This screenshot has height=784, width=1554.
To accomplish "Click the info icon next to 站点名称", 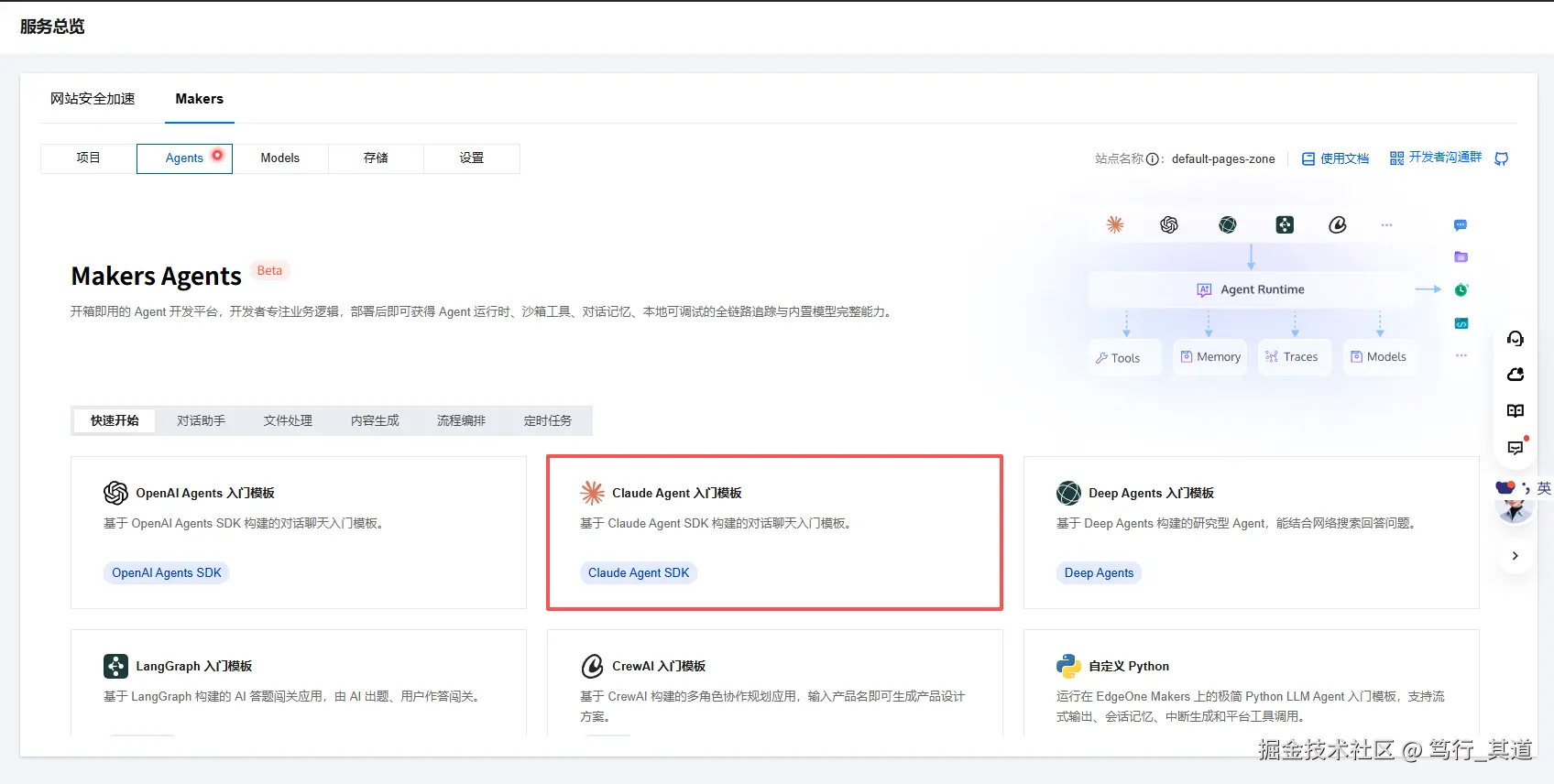I will (x=1153, y=158).
